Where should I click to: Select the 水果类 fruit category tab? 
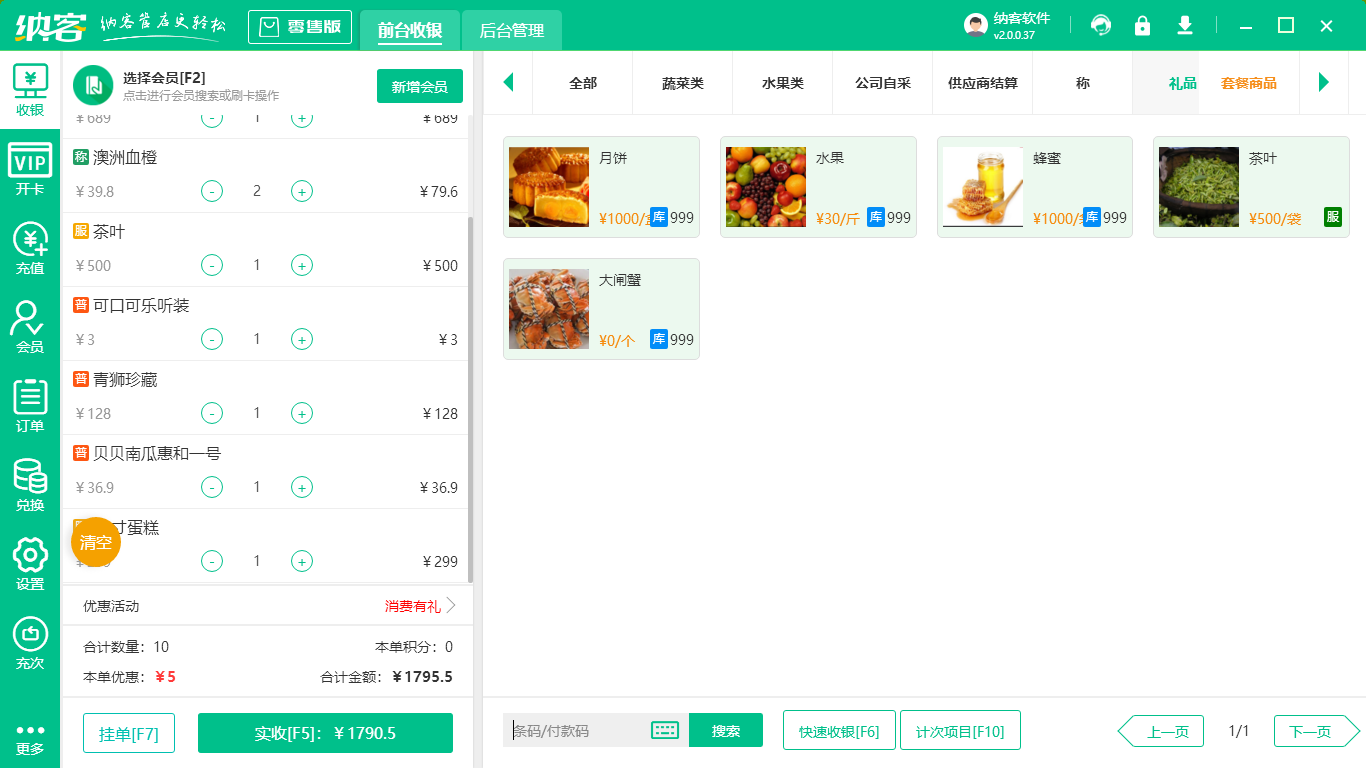click(x=782, y=83)
